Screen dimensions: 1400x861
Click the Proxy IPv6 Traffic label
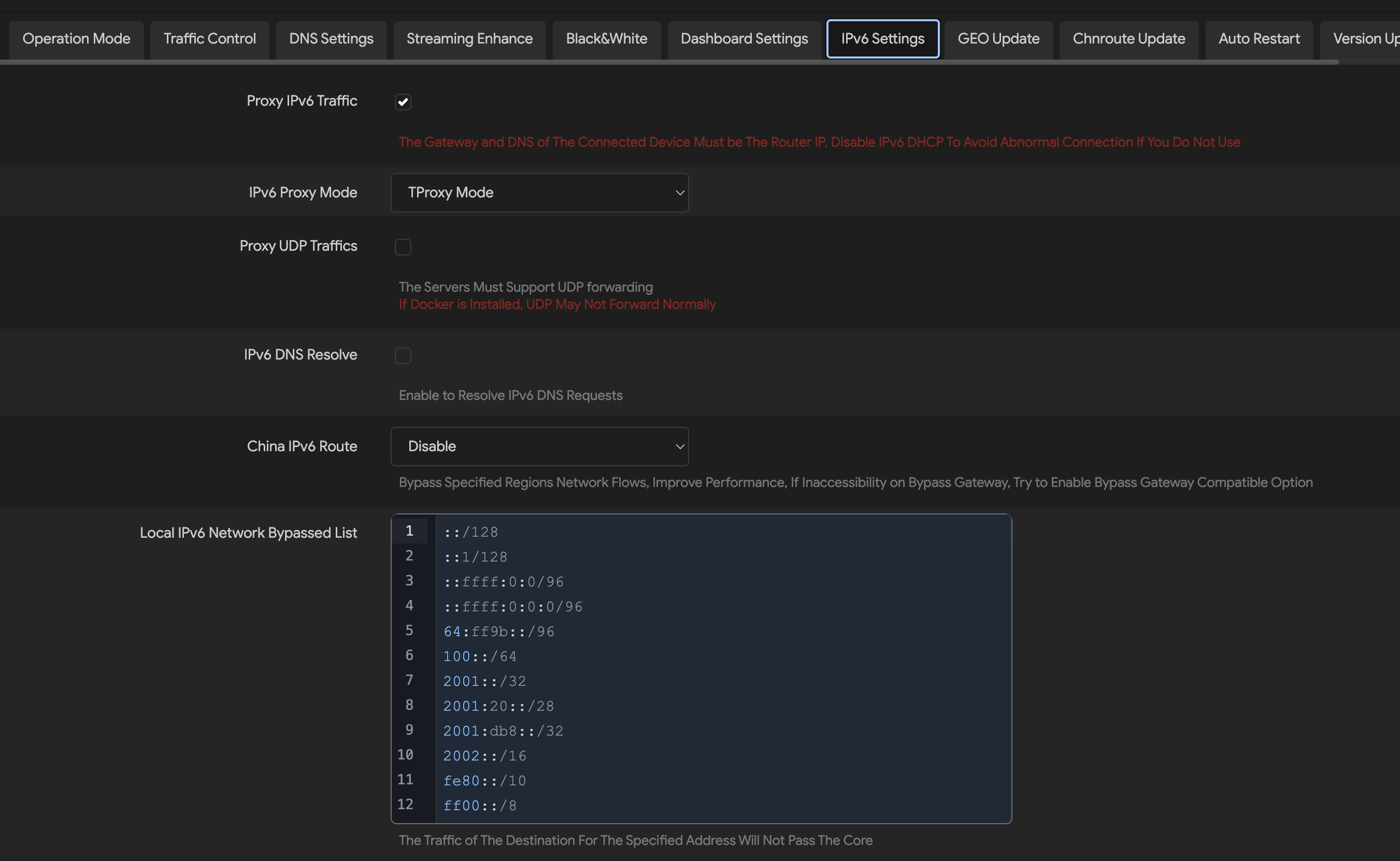[x=302, y=101]
